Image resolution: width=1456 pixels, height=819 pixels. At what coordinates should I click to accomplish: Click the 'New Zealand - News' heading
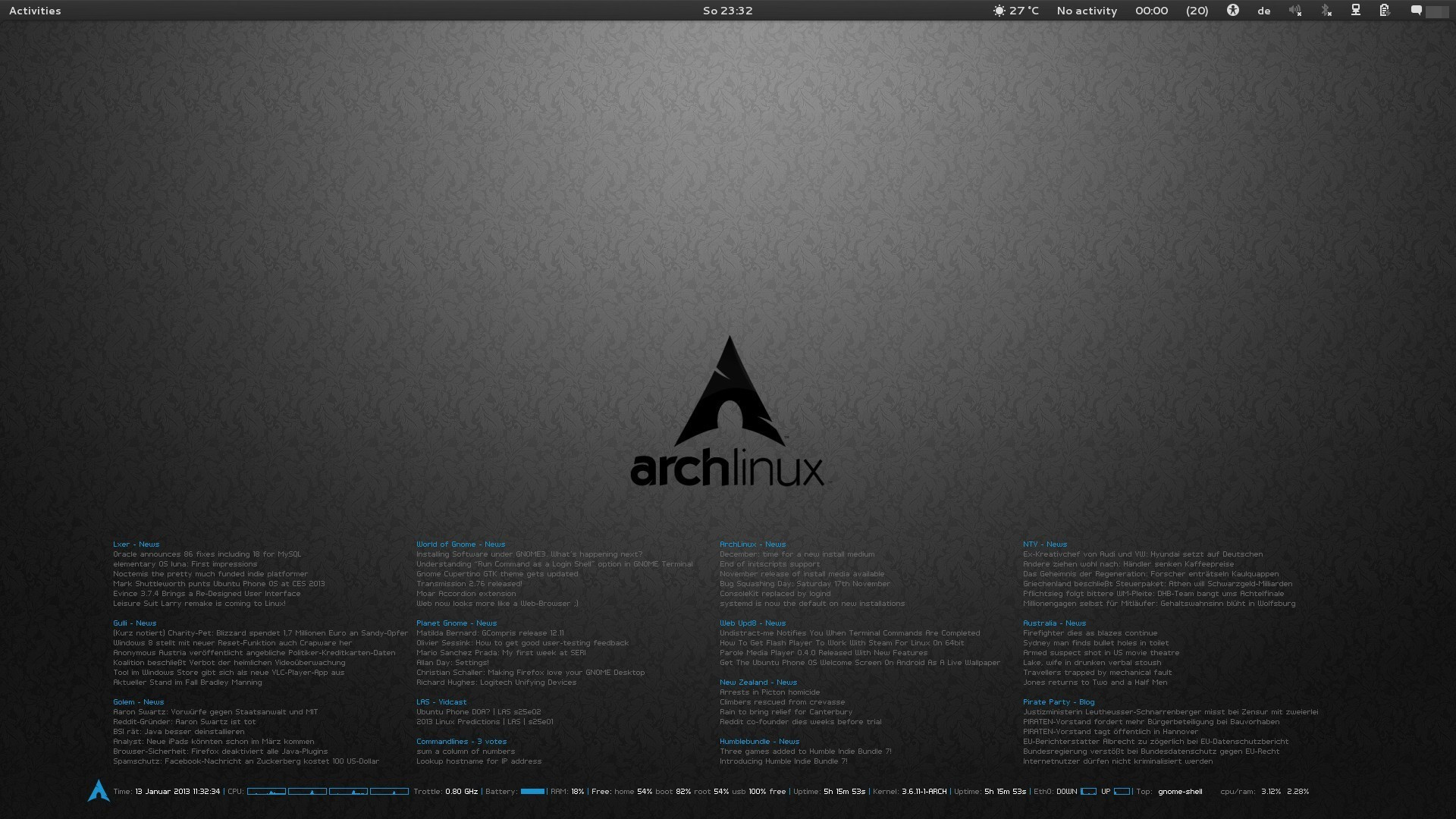click(x=758, y=682)
